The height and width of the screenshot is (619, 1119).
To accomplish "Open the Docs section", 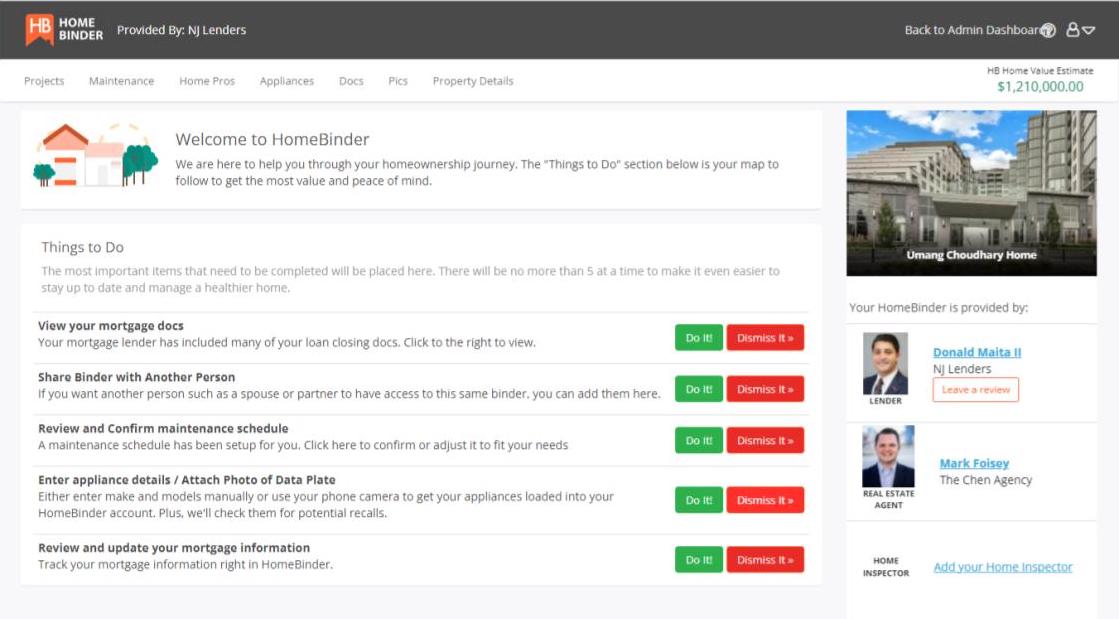I will 350,80.
